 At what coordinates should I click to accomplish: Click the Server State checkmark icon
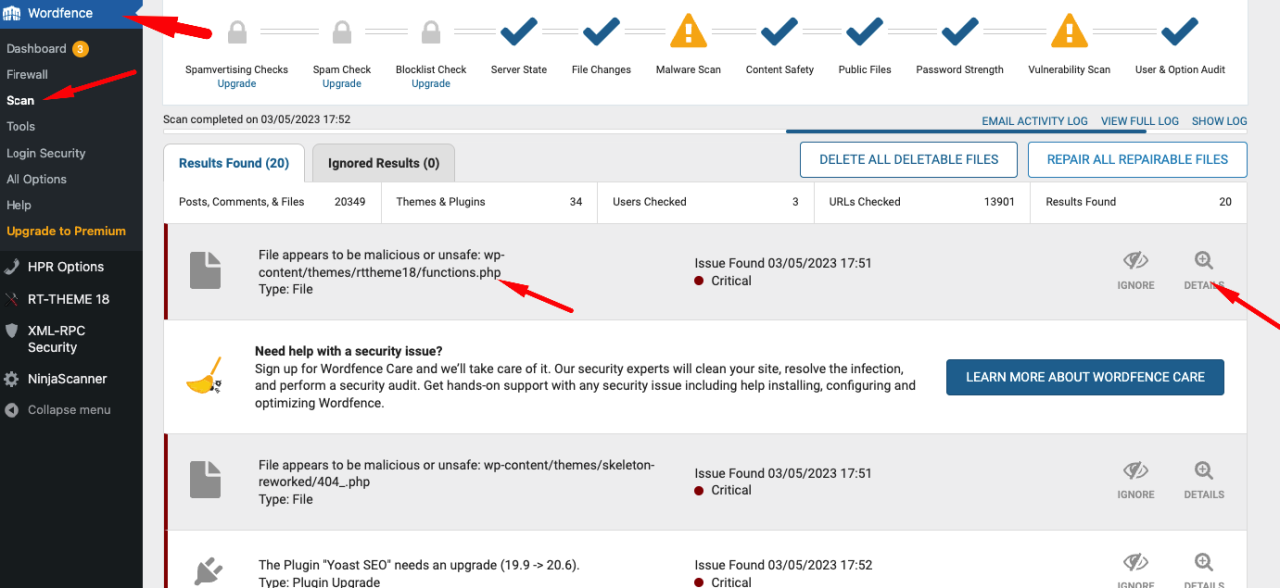pyautogui.click(x=518, y=32)
